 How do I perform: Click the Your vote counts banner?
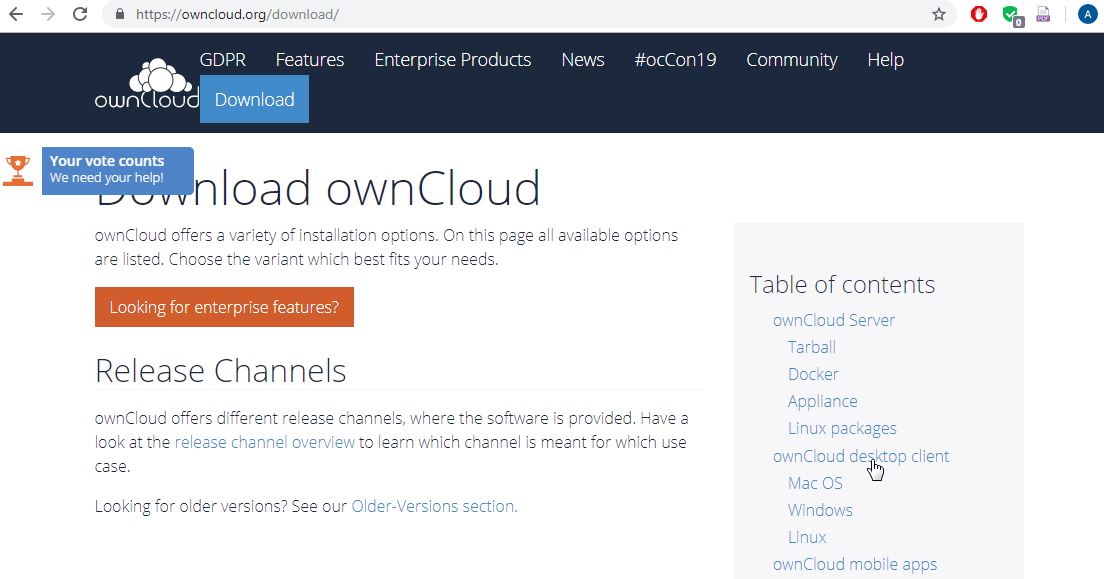point(118,170)
